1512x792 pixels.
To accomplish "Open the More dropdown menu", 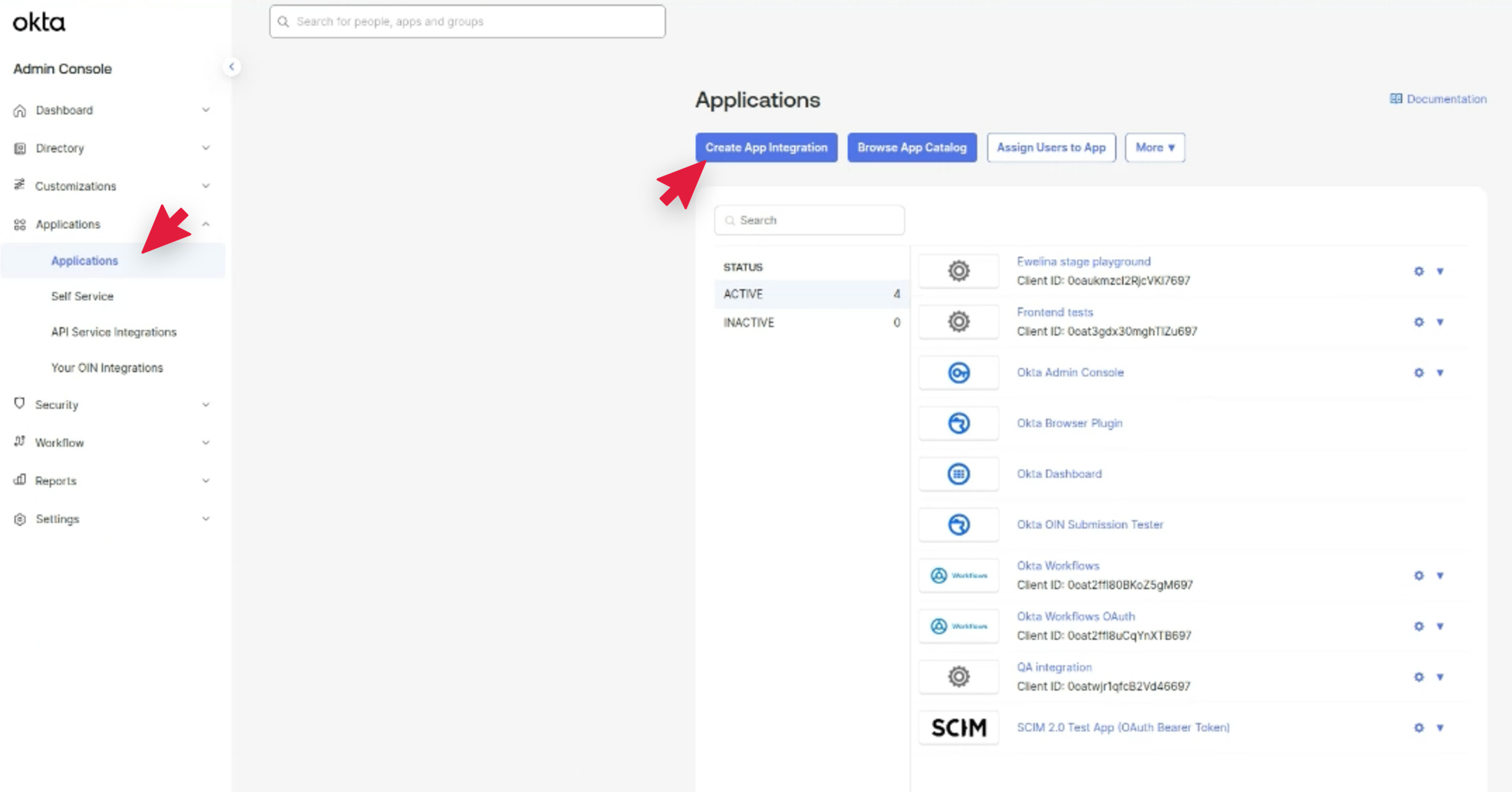I will click(x=1153, y=147).
